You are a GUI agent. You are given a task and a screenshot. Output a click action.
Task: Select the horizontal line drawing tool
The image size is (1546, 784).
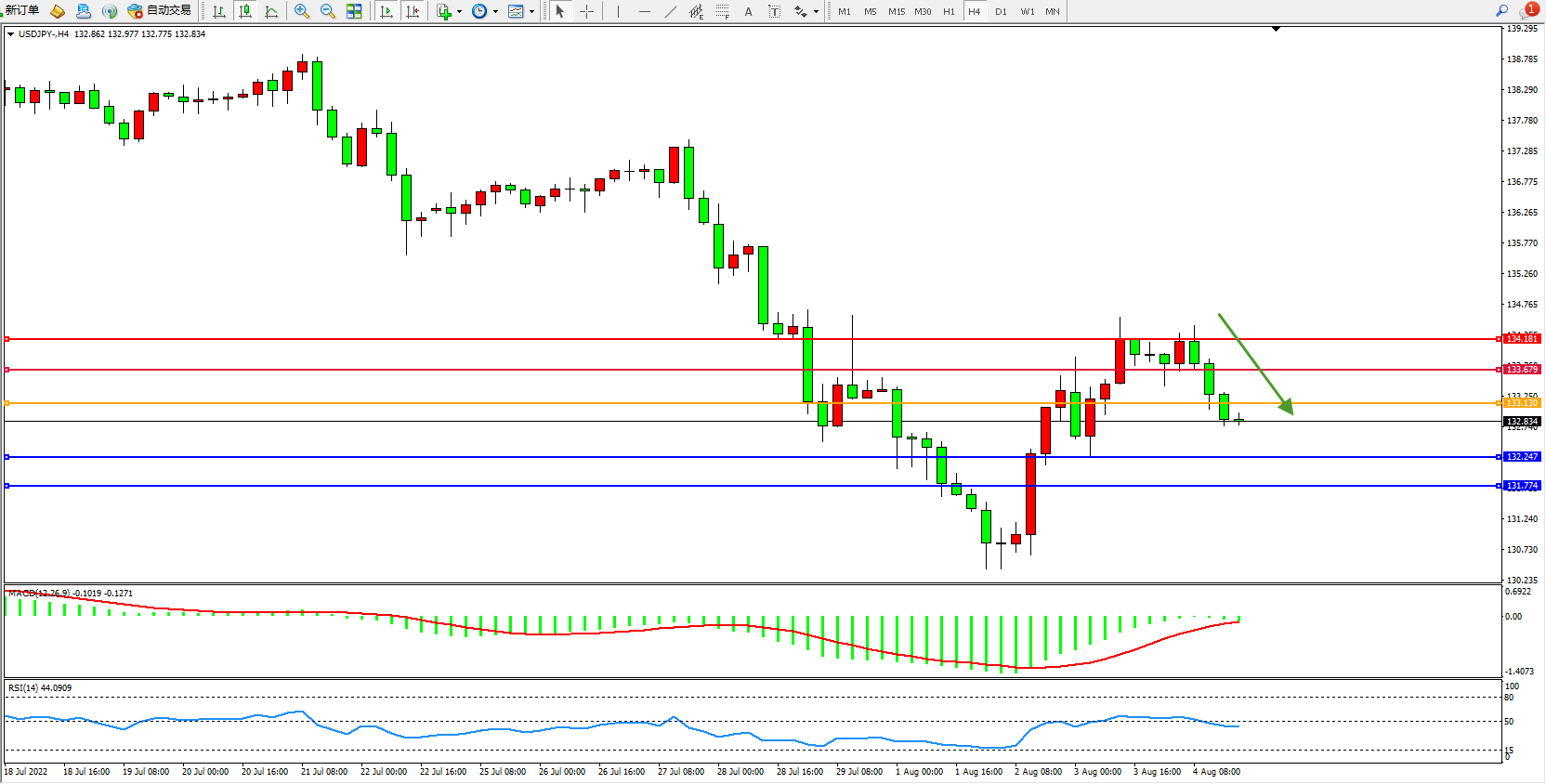[x=644, y=11]
